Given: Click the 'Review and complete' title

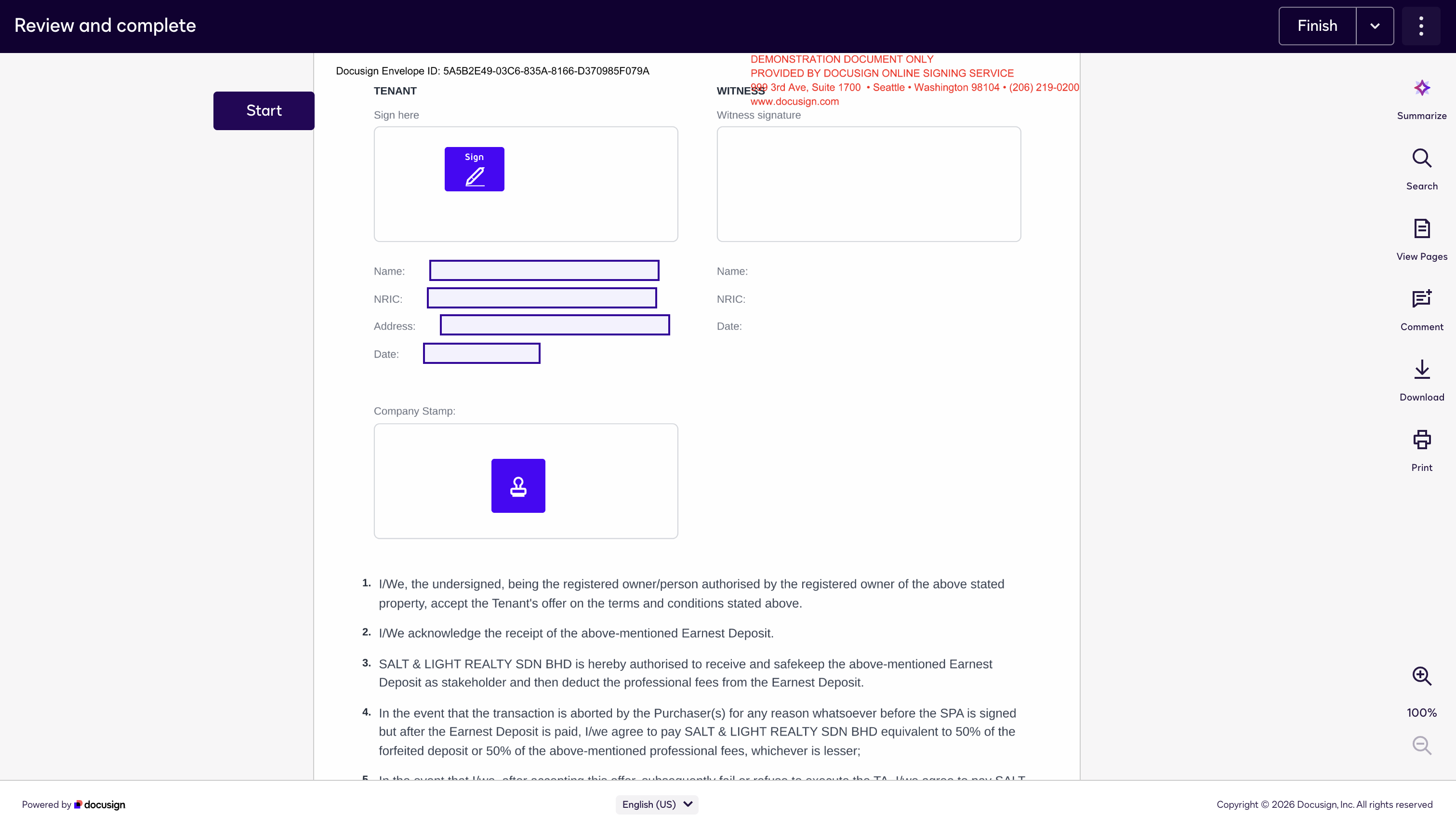Looking at the screenshot, I should coord(105,26).
